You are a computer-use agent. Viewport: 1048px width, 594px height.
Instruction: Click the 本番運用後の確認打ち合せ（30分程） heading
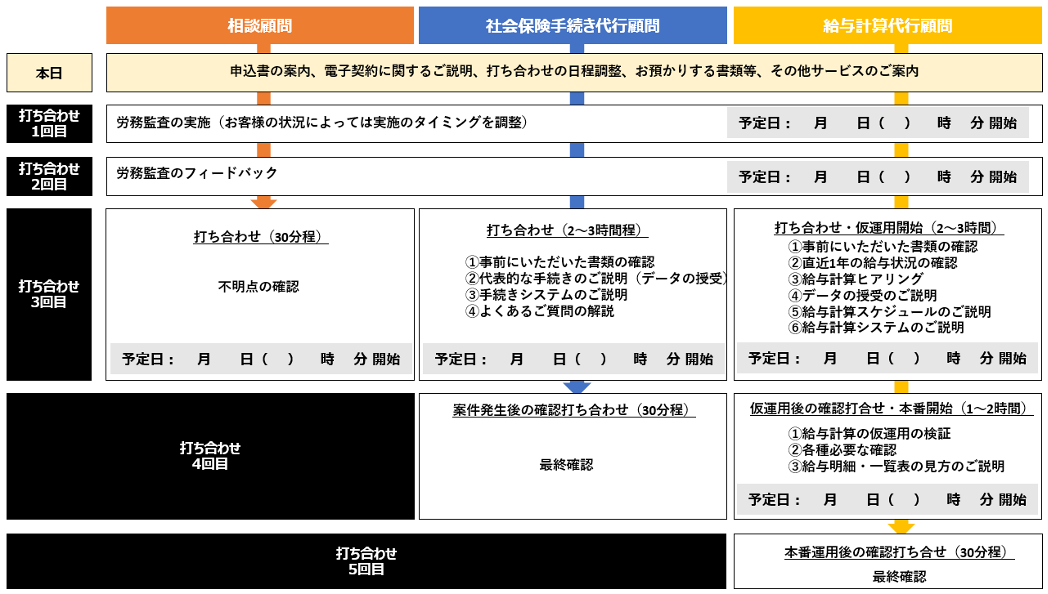899,552
